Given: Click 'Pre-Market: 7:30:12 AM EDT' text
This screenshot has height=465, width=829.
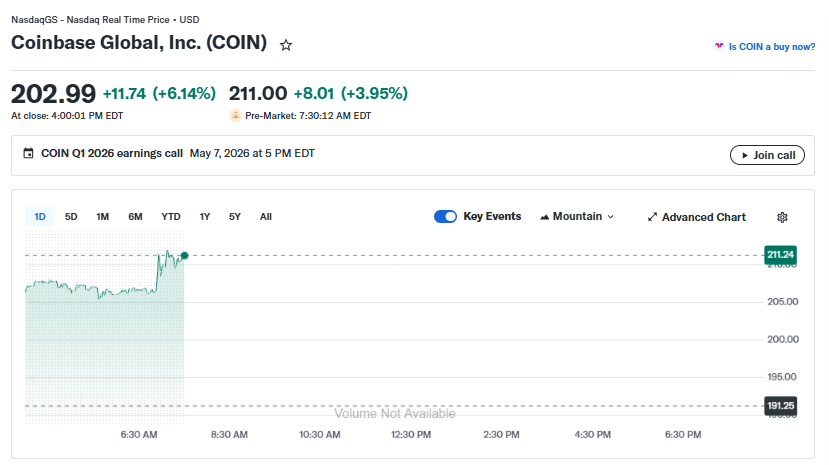Looking at the screenshot, I should 308,116.
